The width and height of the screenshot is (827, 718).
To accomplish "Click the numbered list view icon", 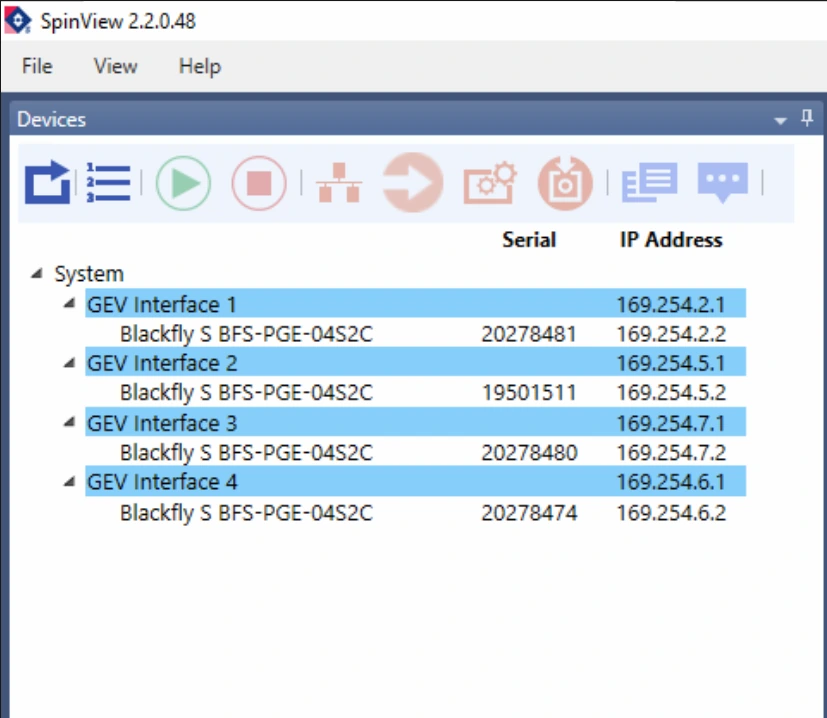I will tap(108, 183).
